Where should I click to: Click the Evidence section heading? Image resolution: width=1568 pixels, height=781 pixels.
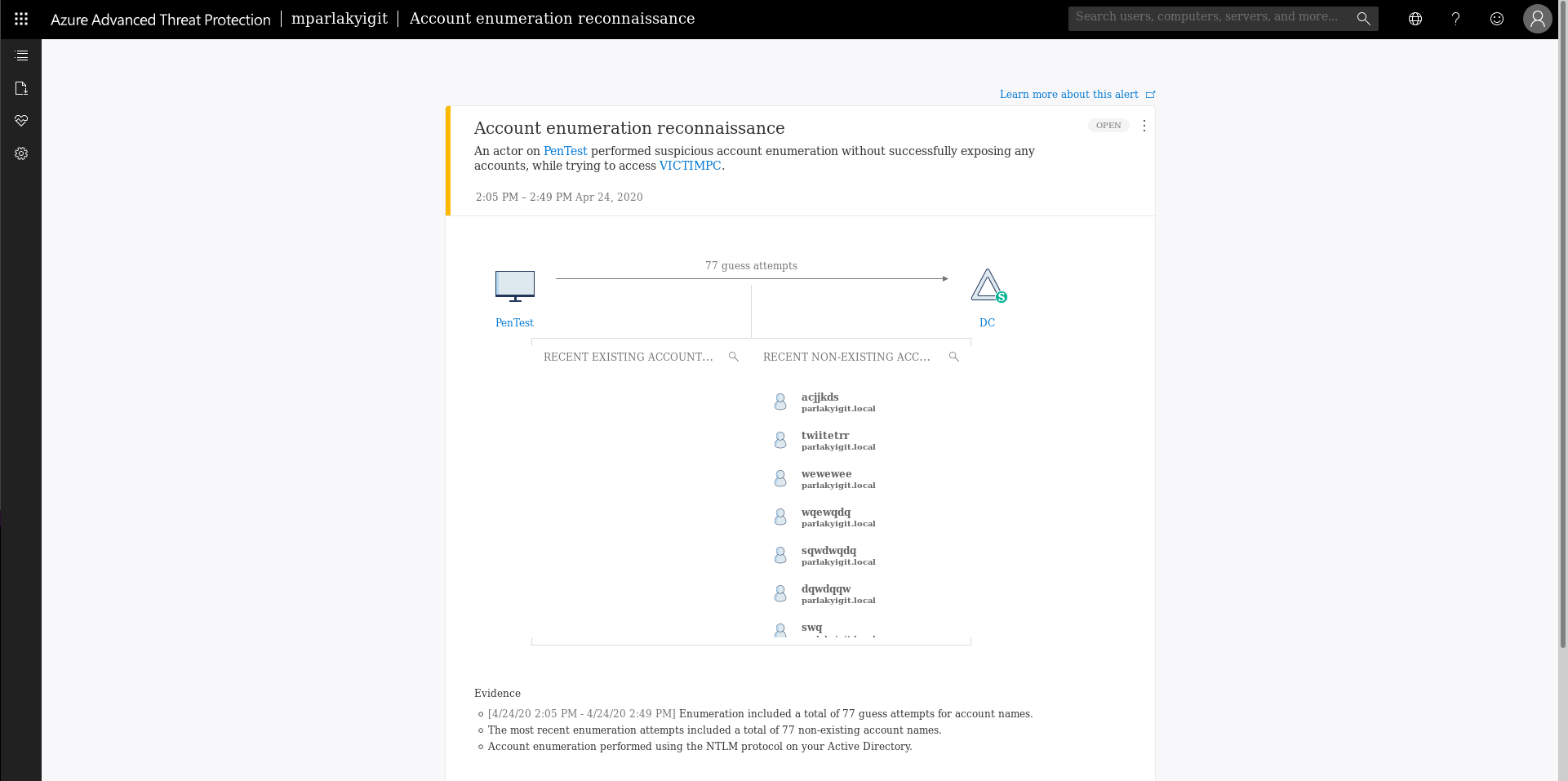point(497,694)
